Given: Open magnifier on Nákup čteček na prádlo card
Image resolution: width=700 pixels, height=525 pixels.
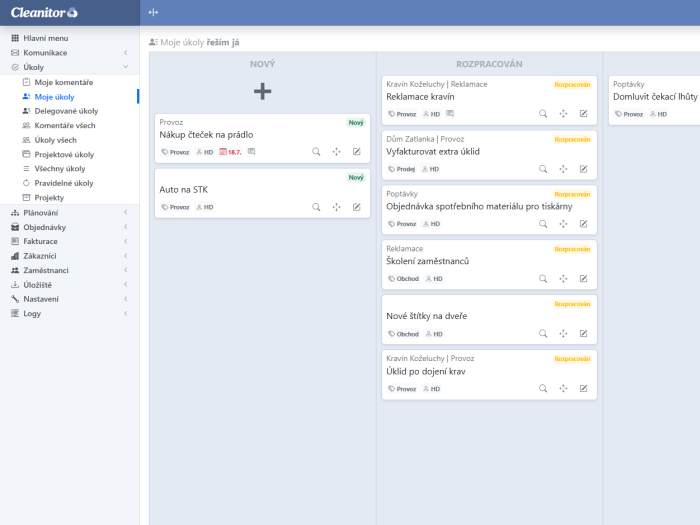Looking at the screenshot, I should [316, 152].
